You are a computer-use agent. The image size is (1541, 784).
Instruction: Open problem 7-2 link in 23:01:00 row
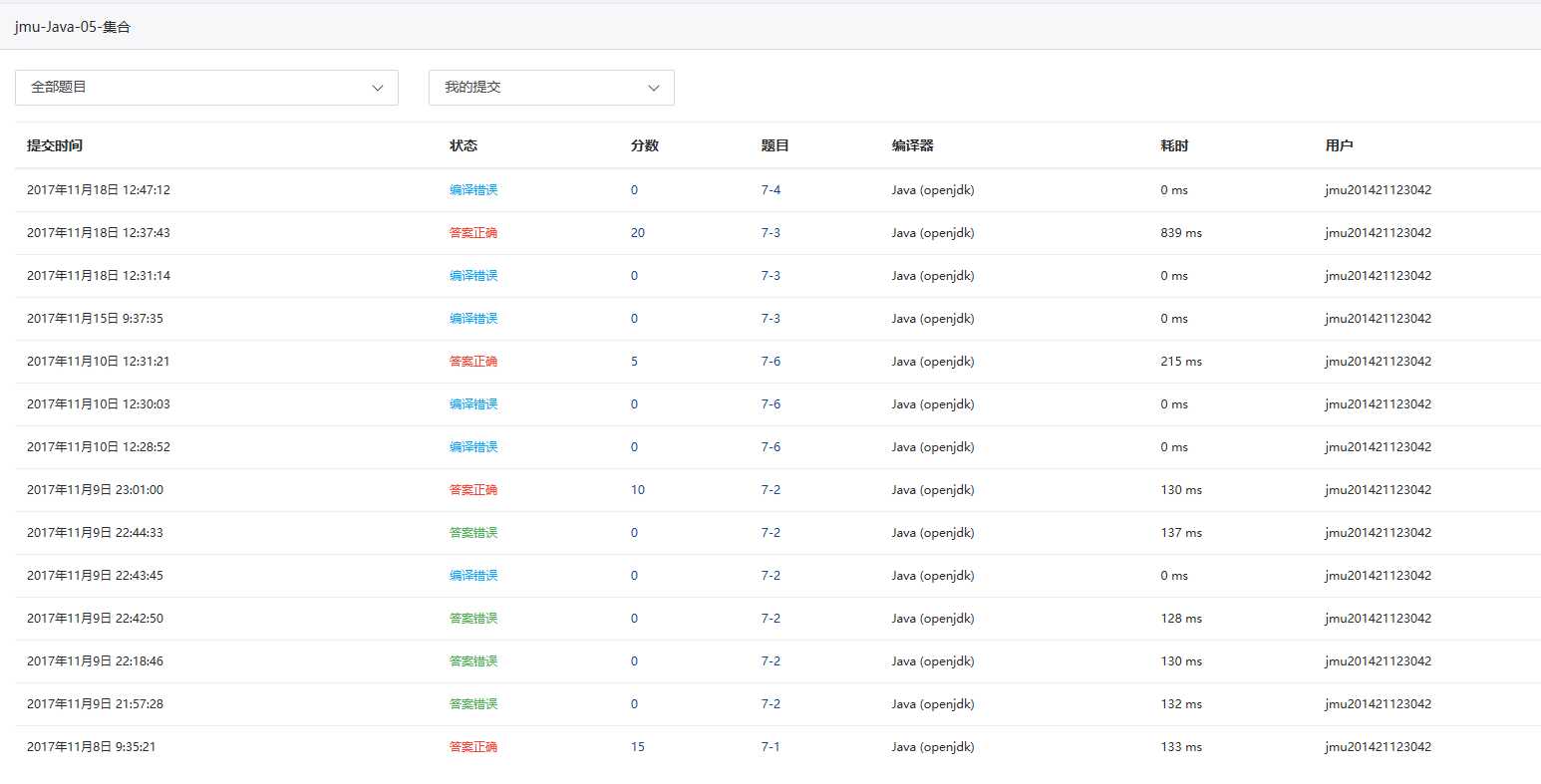coord(770,490)
